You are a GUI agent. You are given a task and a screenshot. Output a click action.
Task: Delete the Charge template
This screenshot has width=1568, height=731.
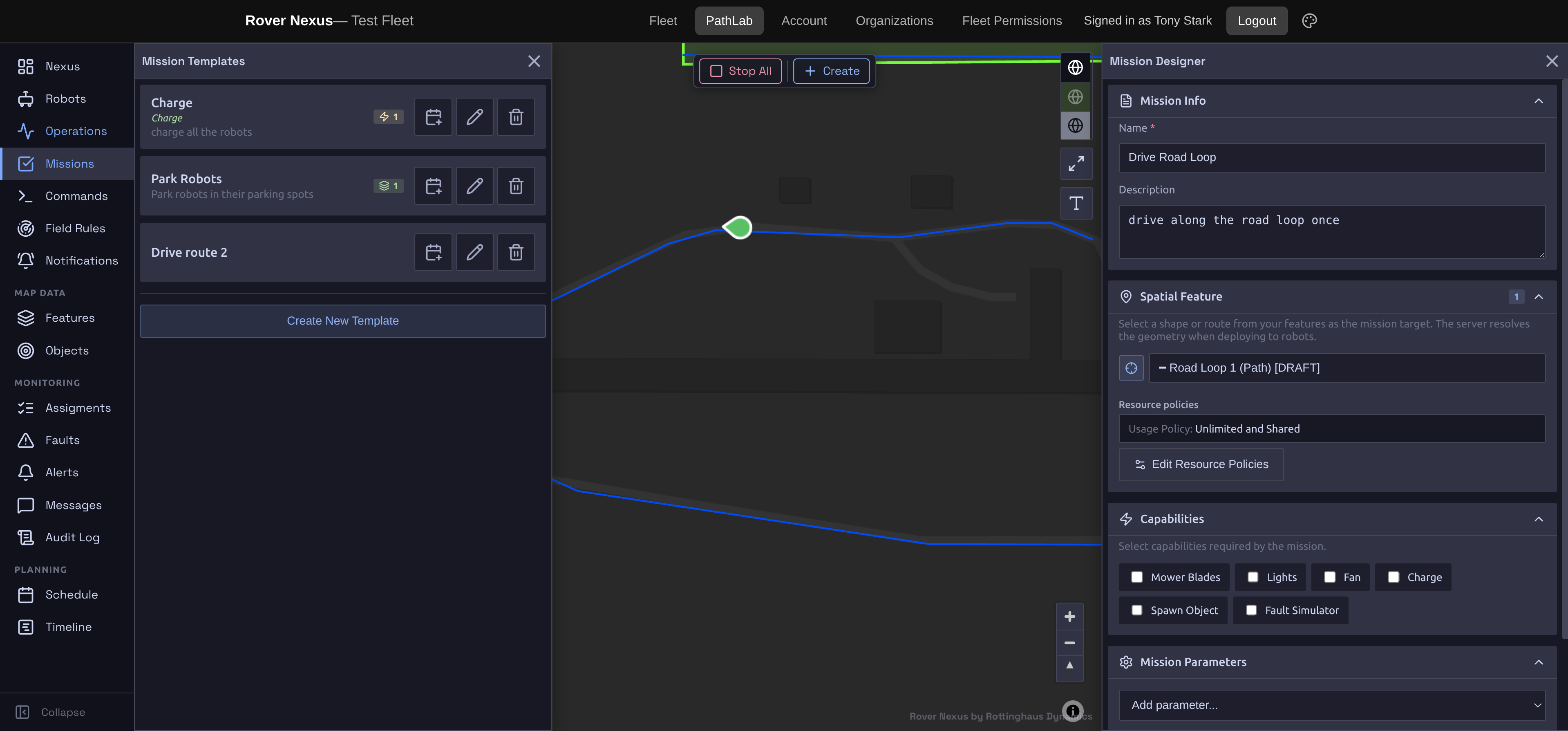(516, 117)
